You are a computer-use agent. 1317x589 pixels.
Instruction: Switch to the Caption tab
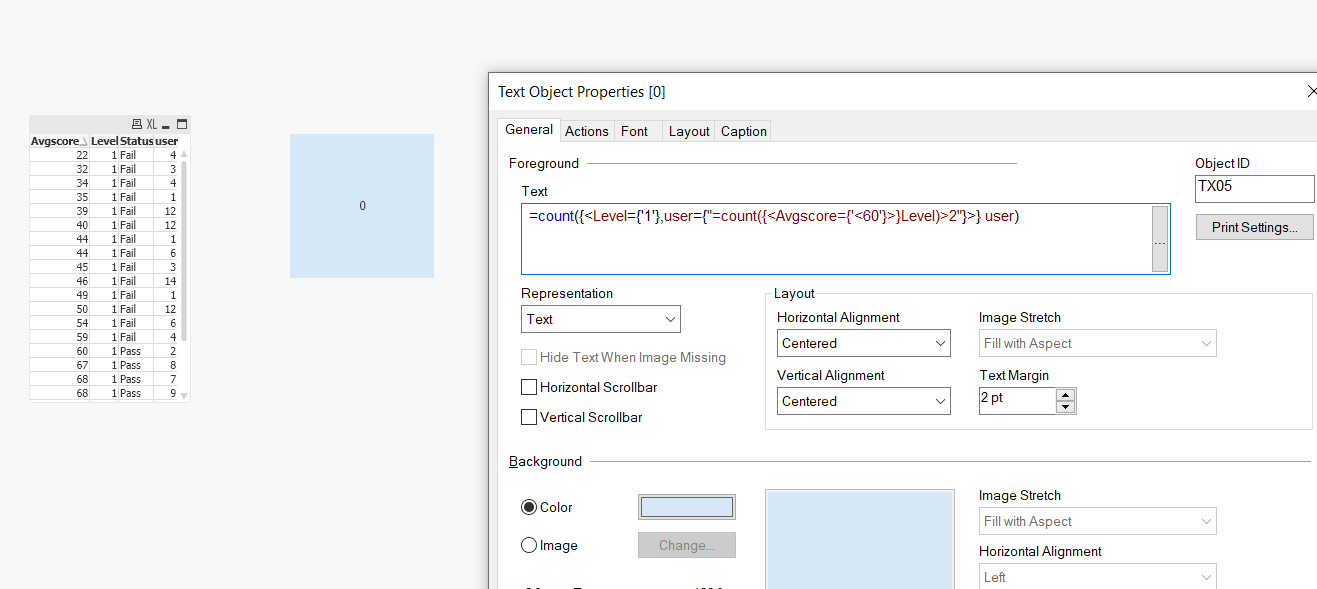(x=744, y=131)
